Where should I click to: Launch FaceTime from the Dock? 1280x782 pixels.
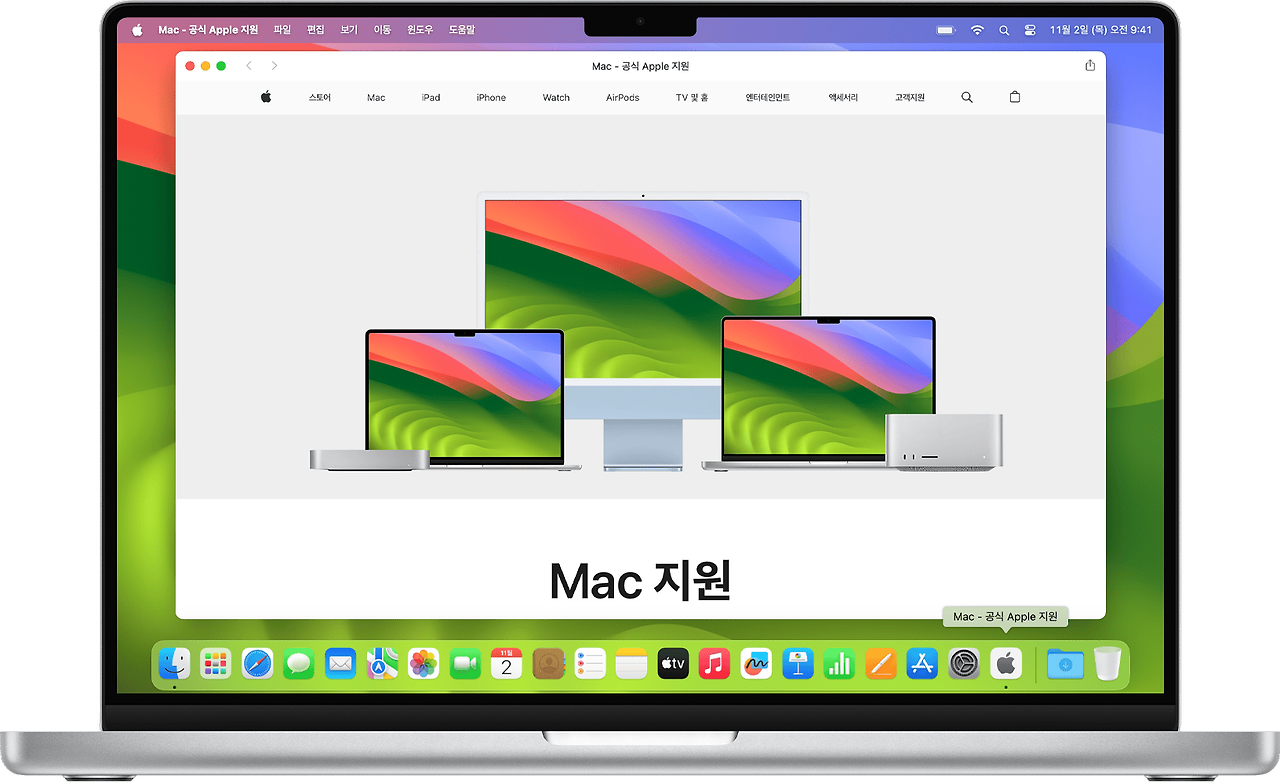click(x=465, y=663)
